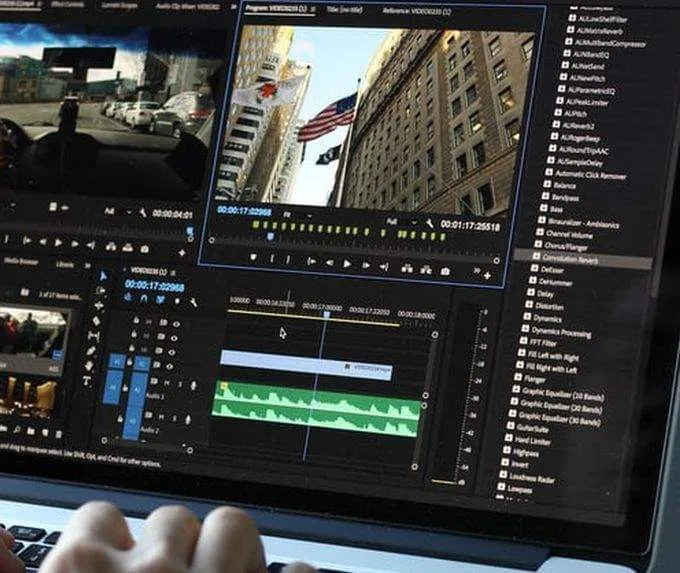The width and height of the screenshot is (680, 573).
Task: Click the blue playhead on timeline ruler
Action: point(326,314)
